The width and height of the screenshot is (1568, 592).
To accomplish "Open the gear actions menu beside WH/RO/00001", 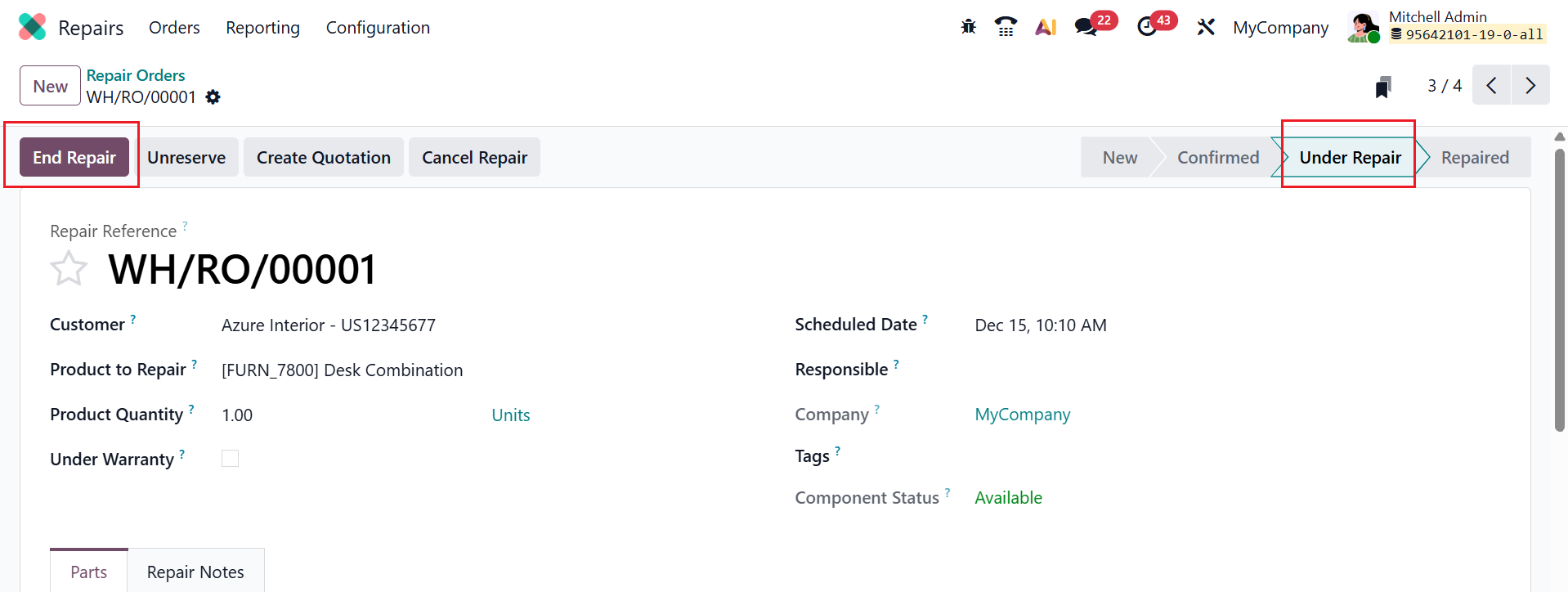I will [x=213, y=97].
